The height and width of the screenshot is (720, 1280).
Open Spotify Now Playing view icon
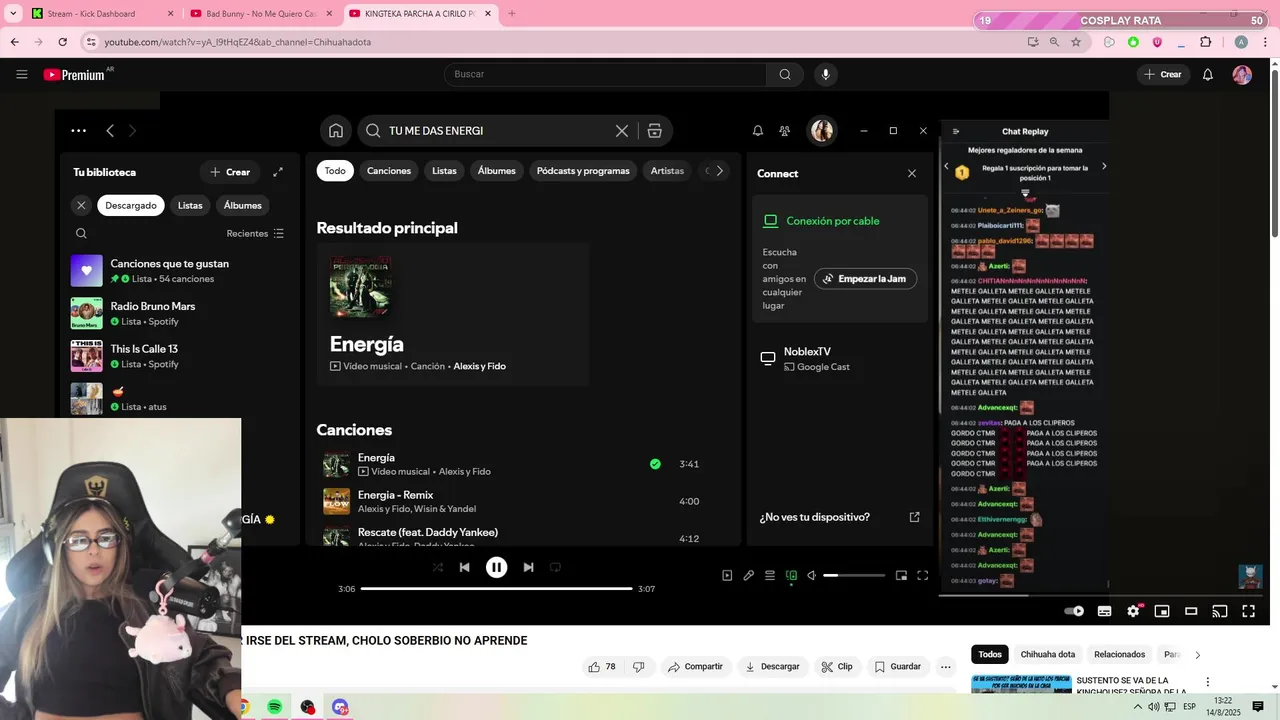[727, 575]
